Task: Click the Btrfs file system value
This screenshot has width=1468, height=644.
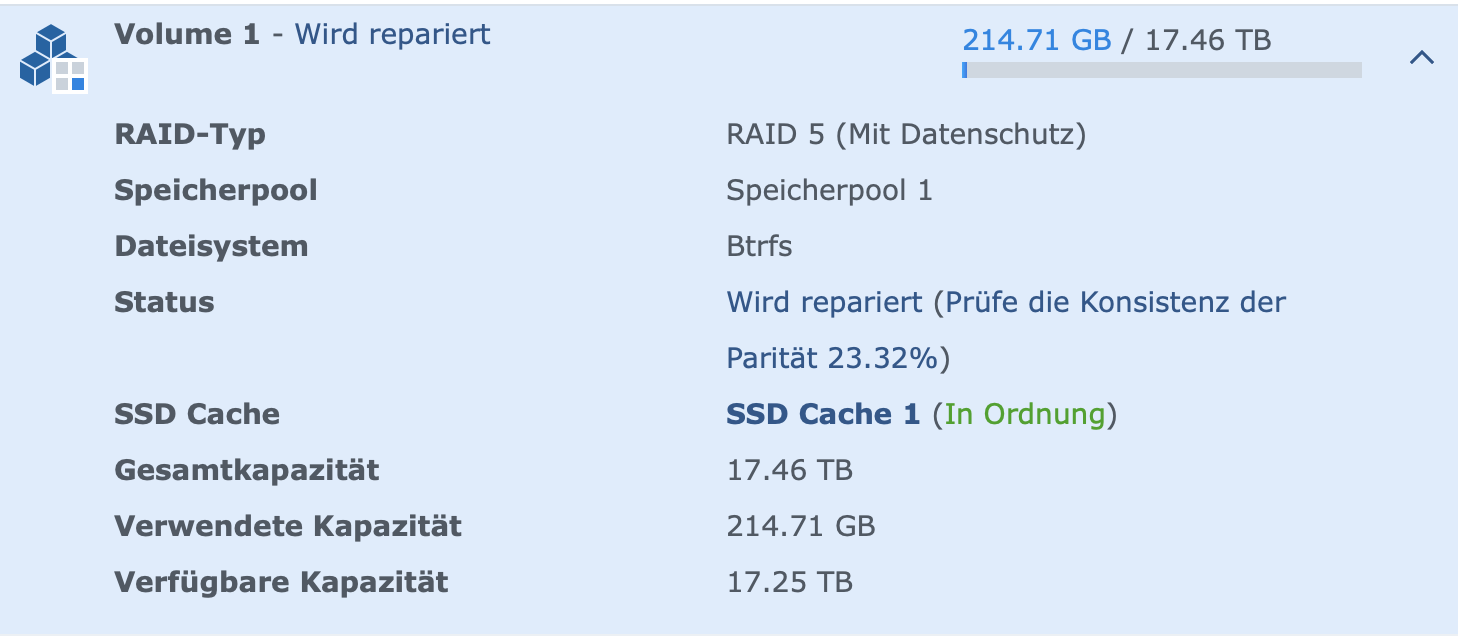Action: coord(759,246)
